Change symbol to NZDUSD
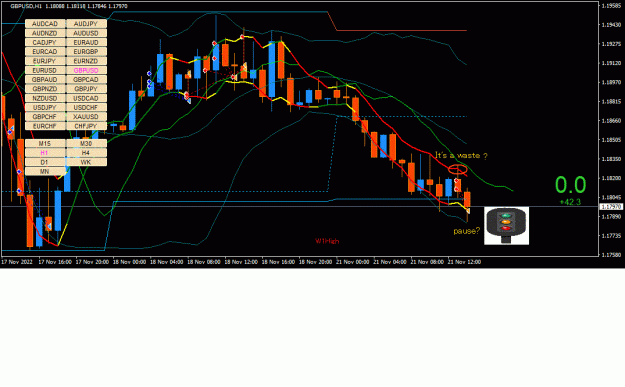Screen dimensions: 625x387 [45, 98]
